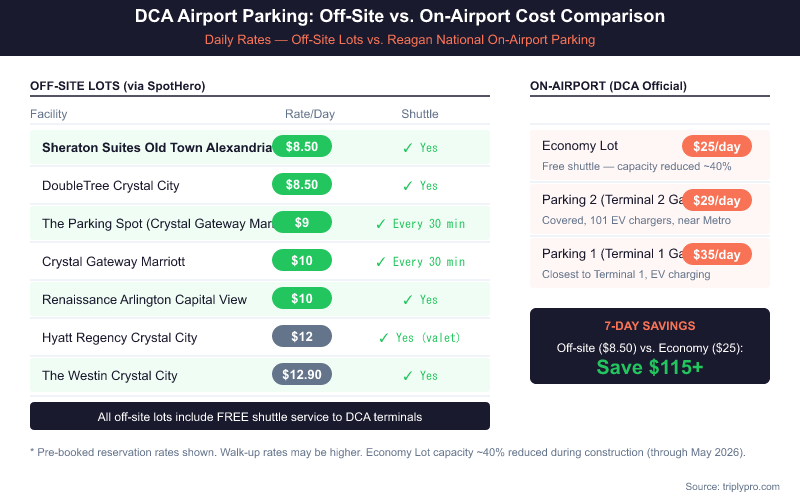Click the Westin Crystal City shuttle checkmark
Image resolution: width=800 pixels, height=500 pixels.
pyautogui.click(x=407, y=376)
